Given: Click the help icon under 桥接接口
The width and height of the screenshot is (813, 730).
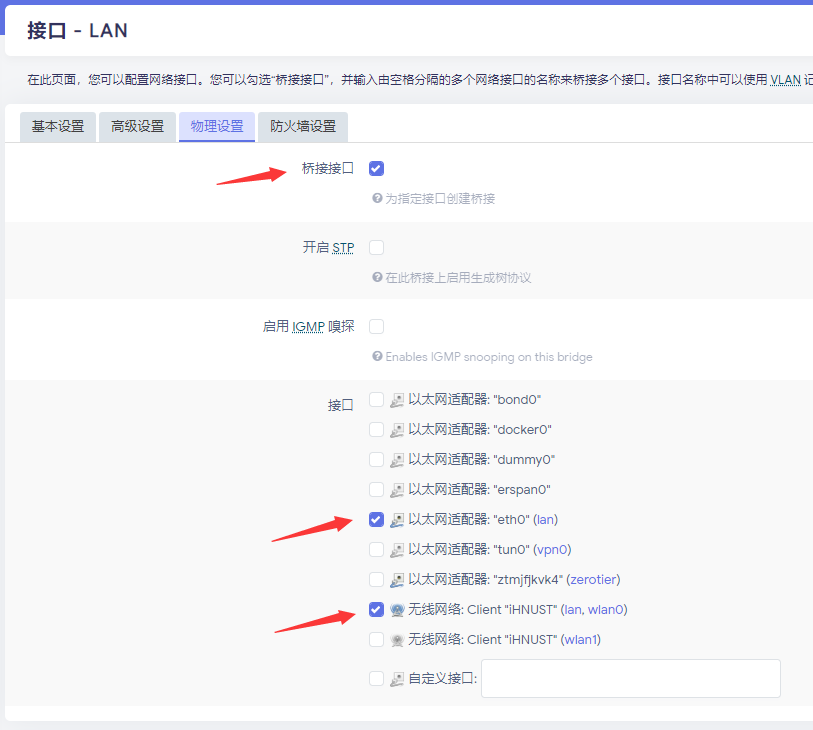Looking at the screenshot, I should pos(377,198).
